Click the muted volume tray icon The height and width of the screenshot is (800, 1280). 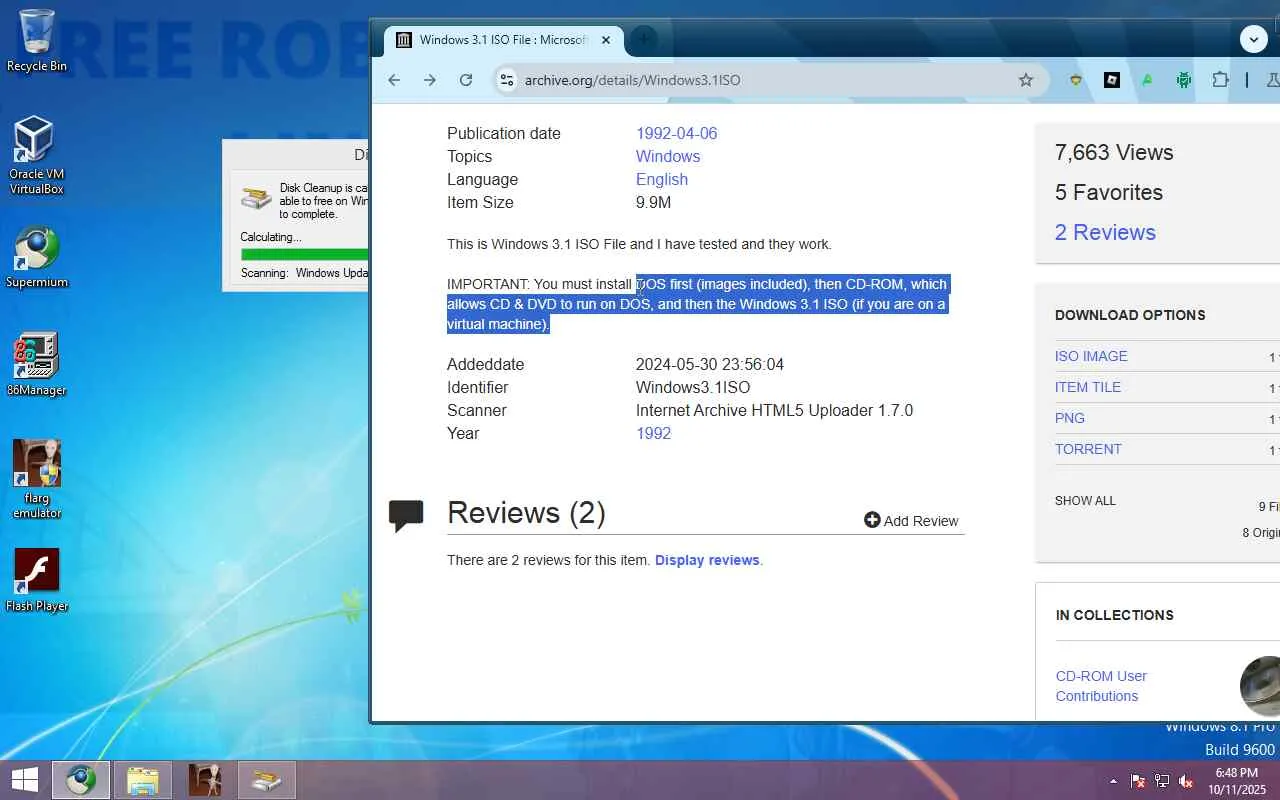tap(1186, 781)
